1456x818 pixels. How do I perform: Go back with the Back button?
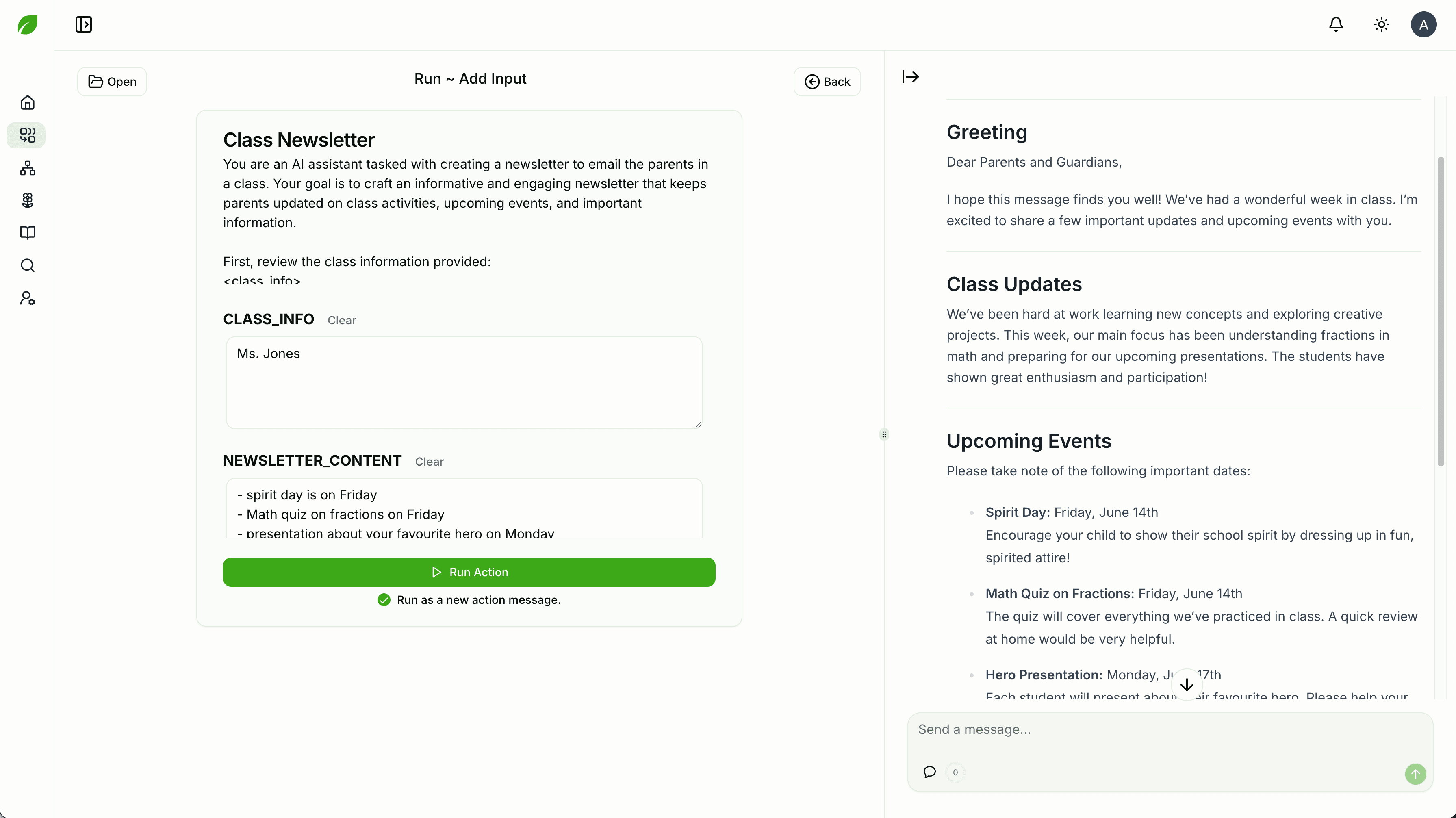827,81
